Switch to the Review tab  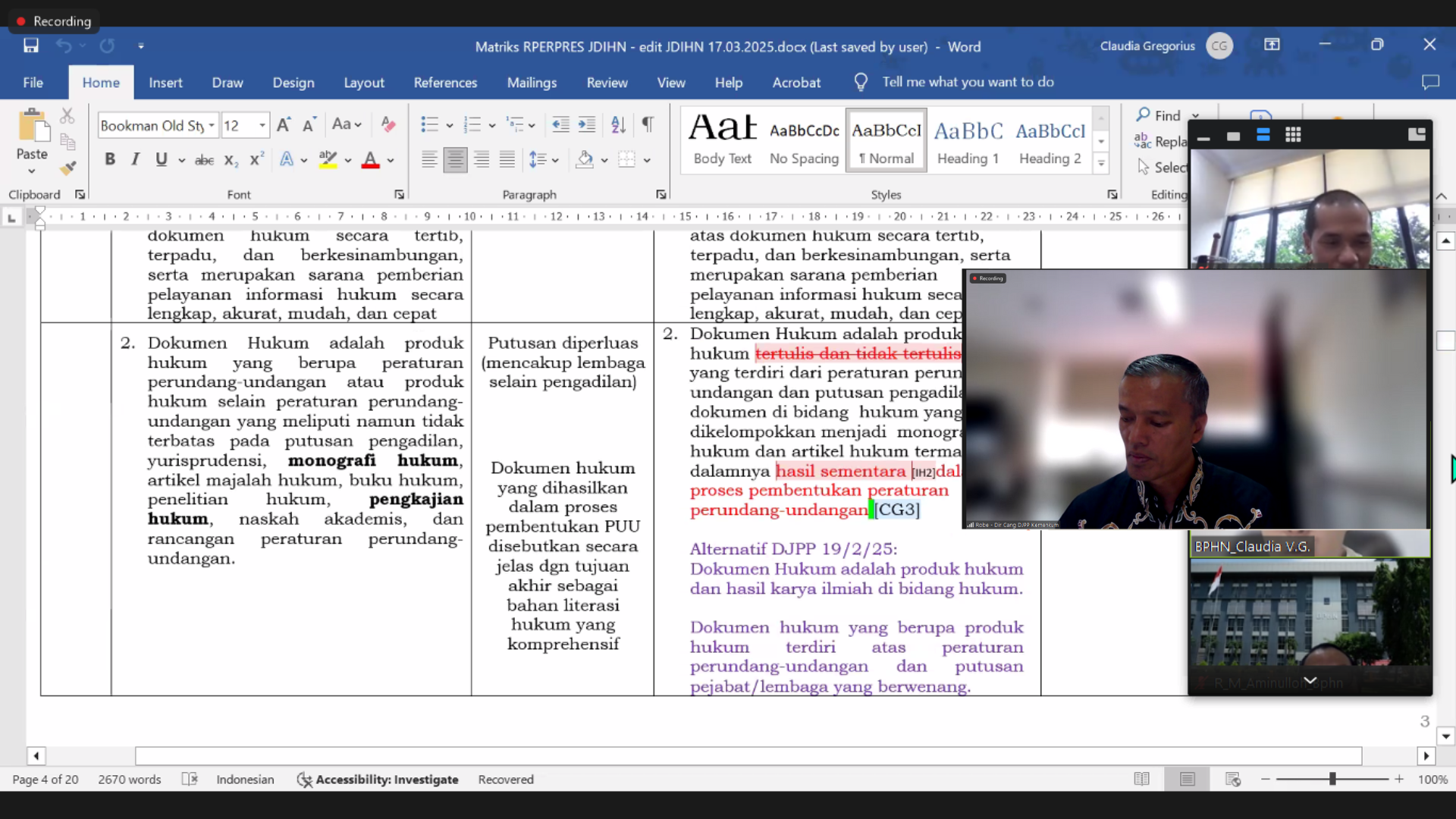pos(607,82)
